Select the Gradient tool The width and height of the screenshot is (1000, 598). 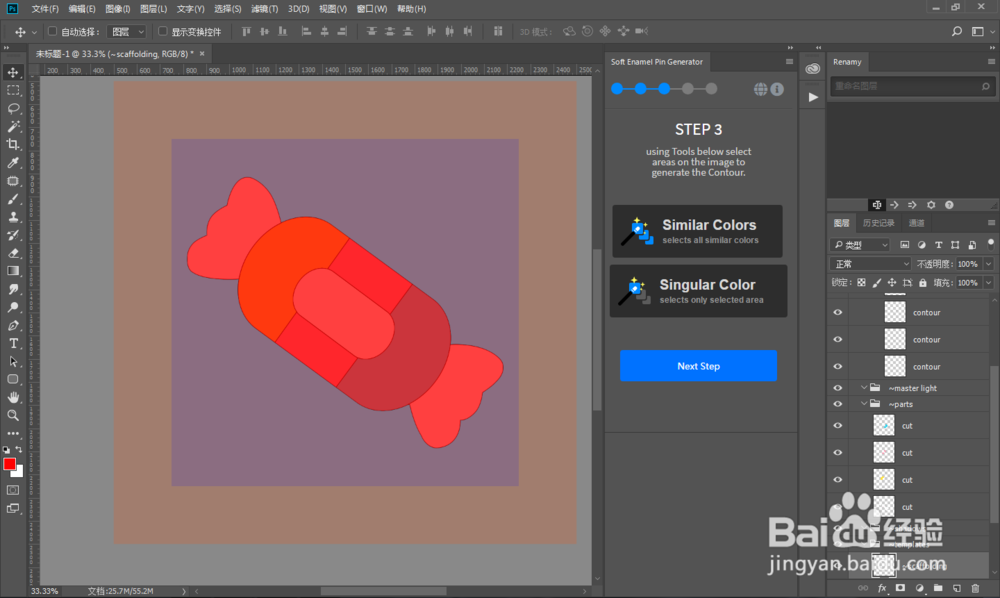pyautogui.click(x=13, y=271)
